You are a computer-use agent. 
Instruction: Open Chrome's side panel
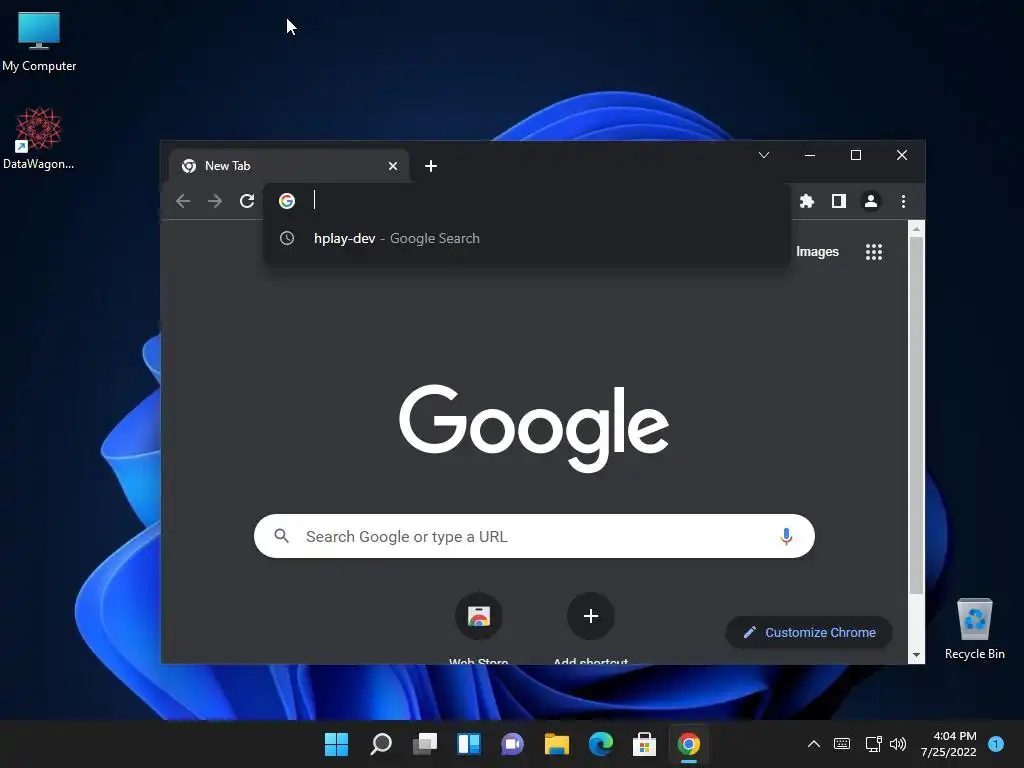[839, 201]
